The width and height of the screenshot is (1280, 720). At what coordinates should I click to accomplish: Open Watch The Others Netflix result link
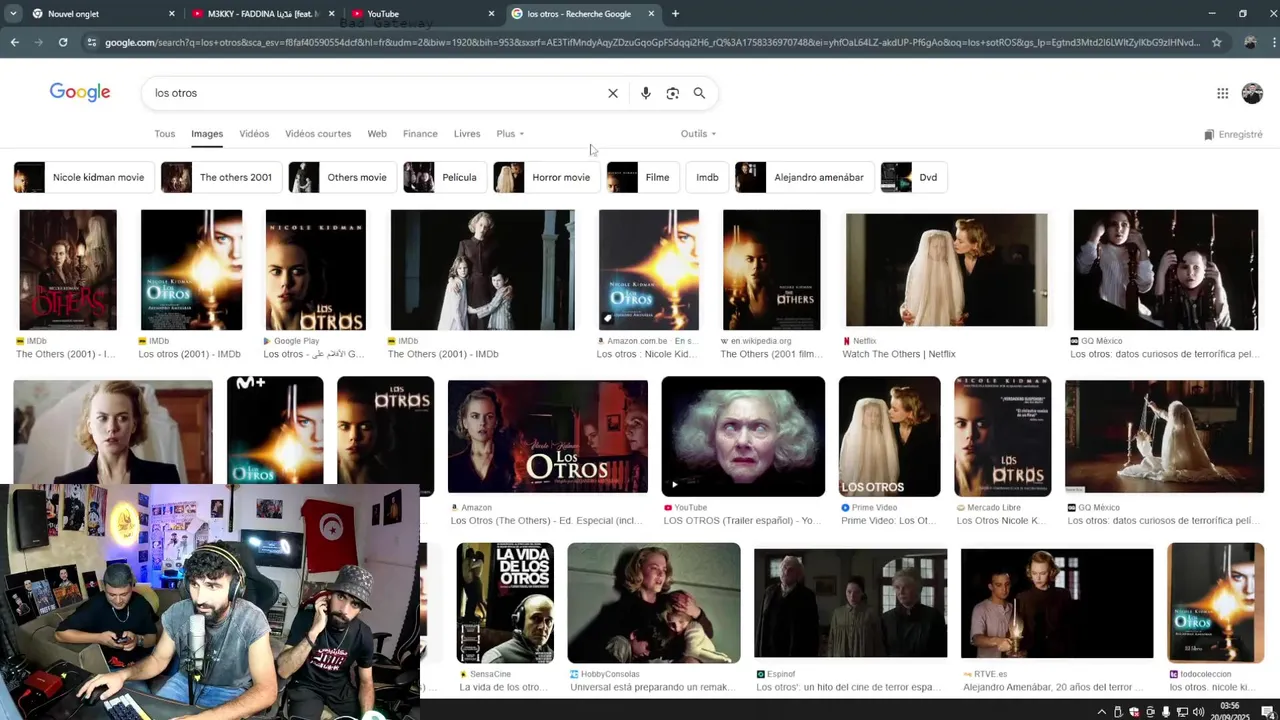899,354
